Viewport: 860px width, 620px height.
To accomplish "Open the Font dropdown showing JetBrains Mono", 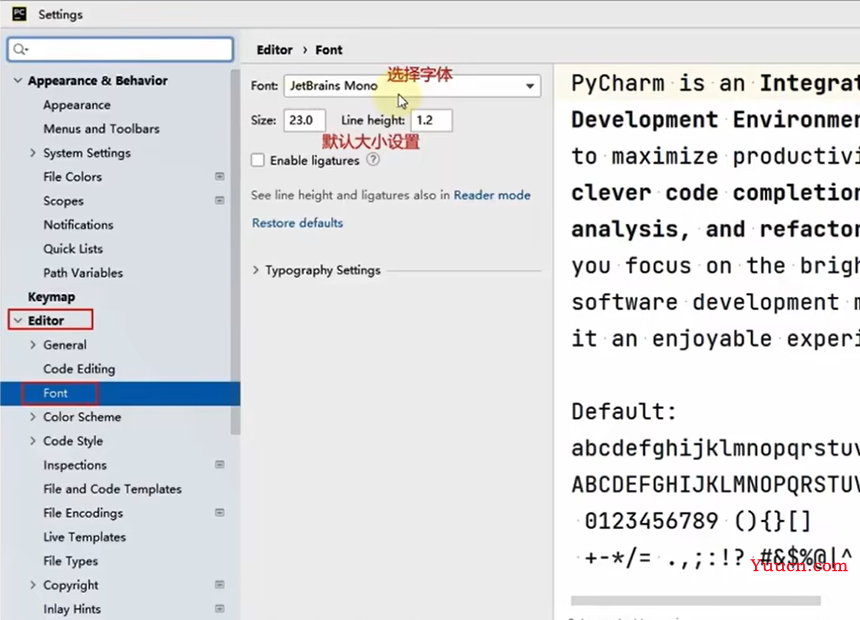I will point(412,86).
